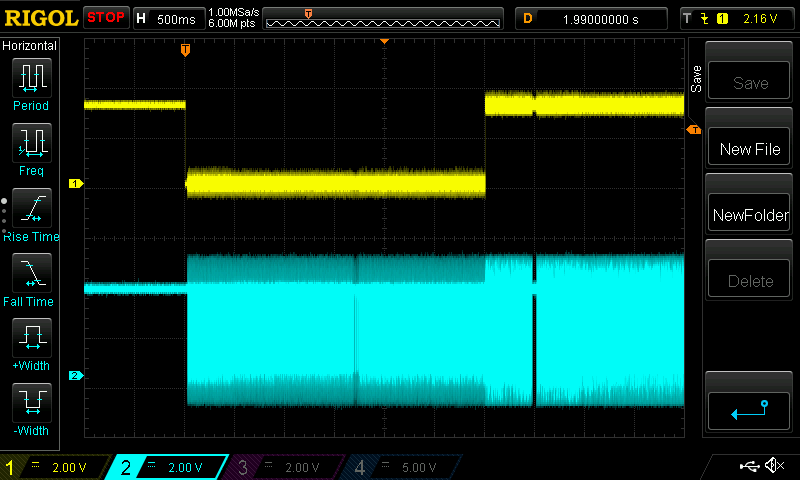Click the STOP run status indicator
The height and width of the screenshot is (480, 800).
coord(106,18)
